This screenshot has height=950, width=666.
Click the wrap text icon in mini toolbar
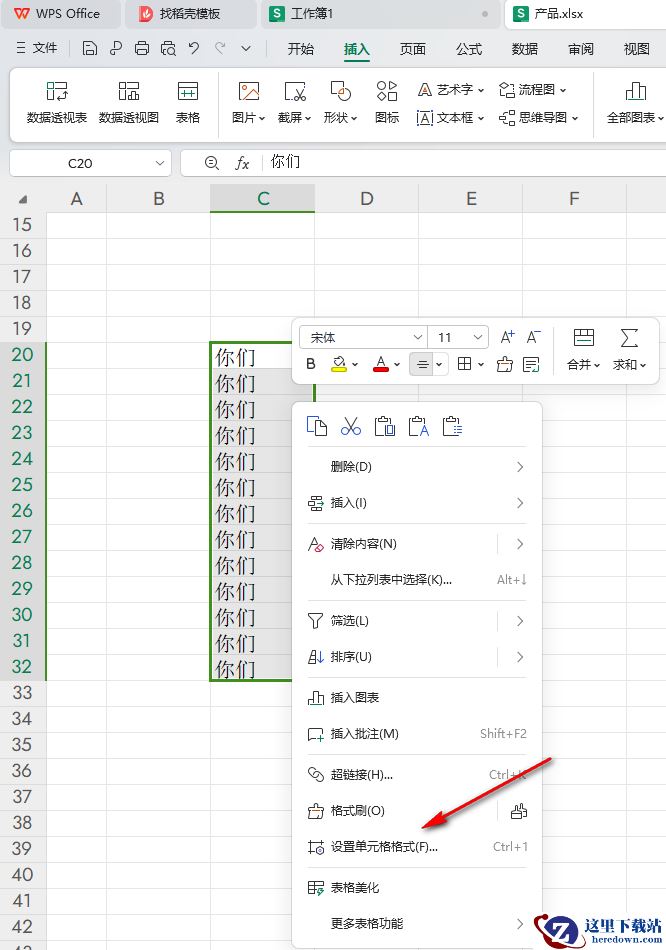tap(531, 364)
